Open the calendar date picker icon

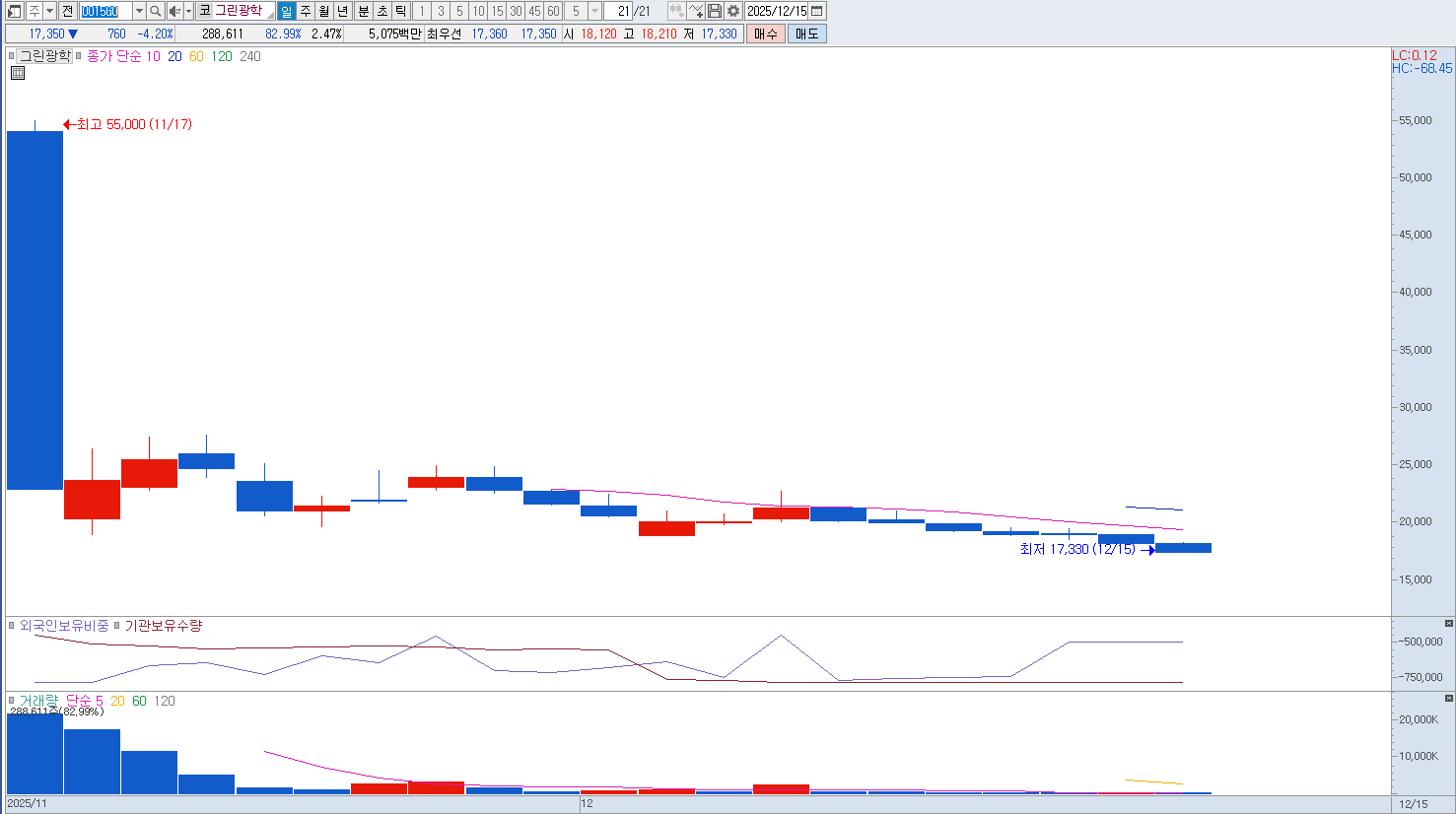coord(817,11)
